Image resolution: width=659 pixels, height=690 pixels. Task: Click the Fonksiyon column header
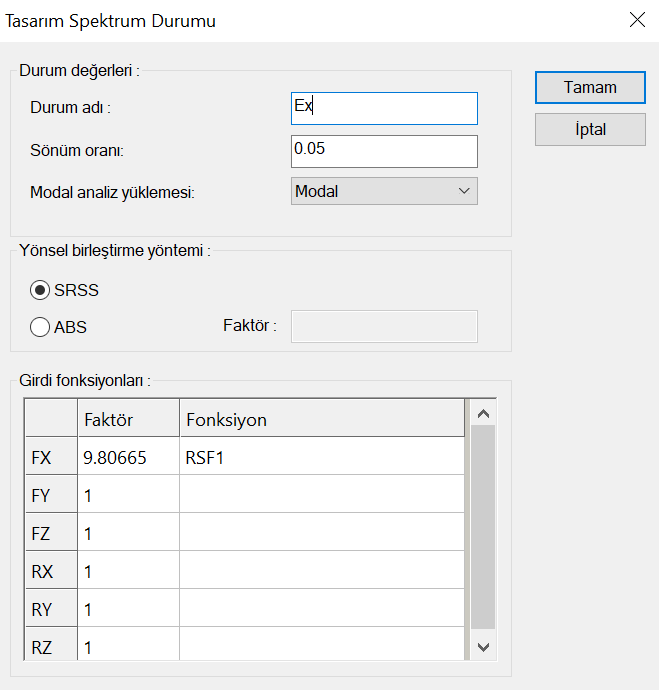pyautogui.click(x=322, y=419)
